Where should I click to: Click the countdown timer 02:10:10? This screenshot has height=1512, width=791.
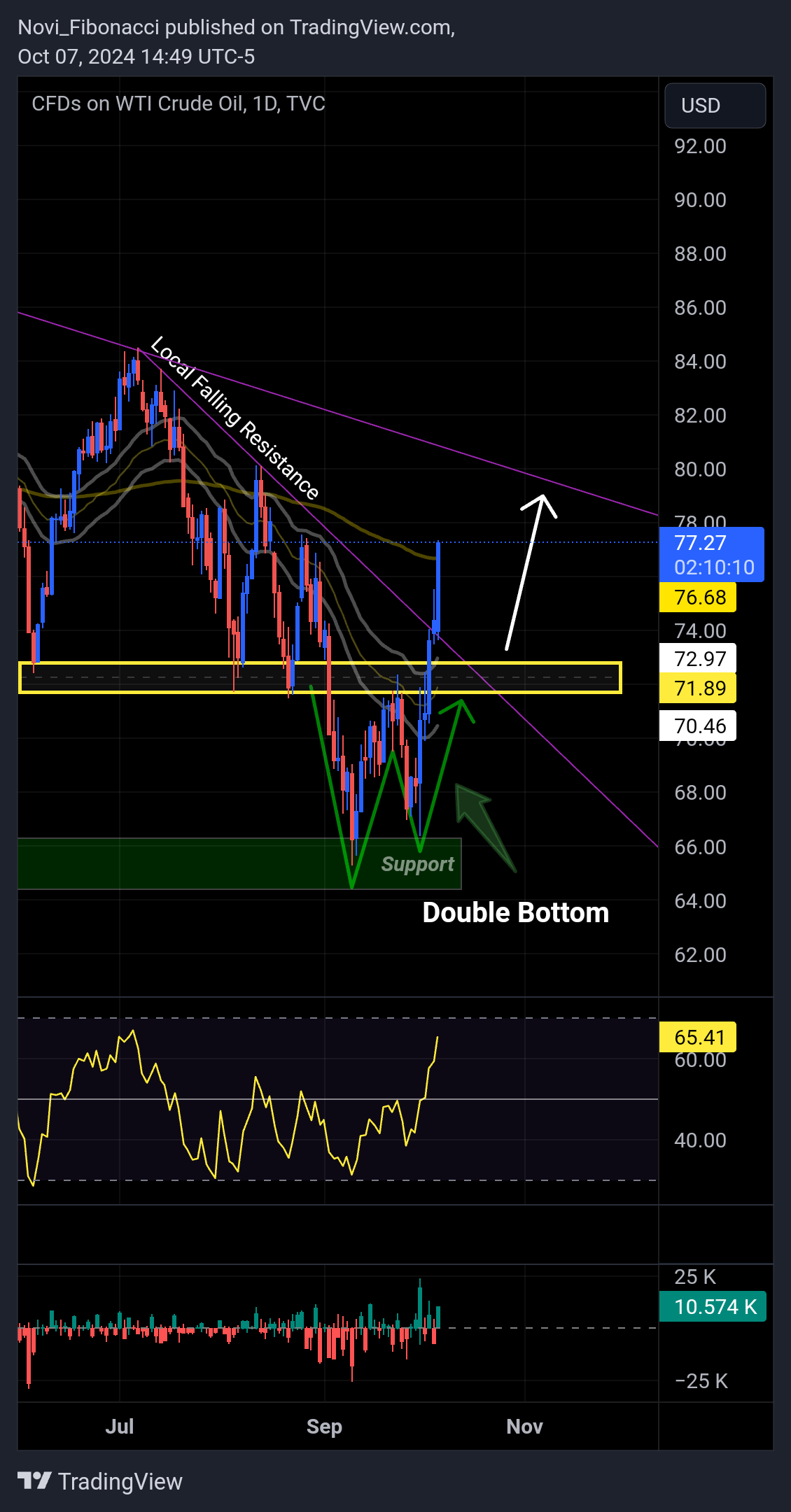[714, 567]
